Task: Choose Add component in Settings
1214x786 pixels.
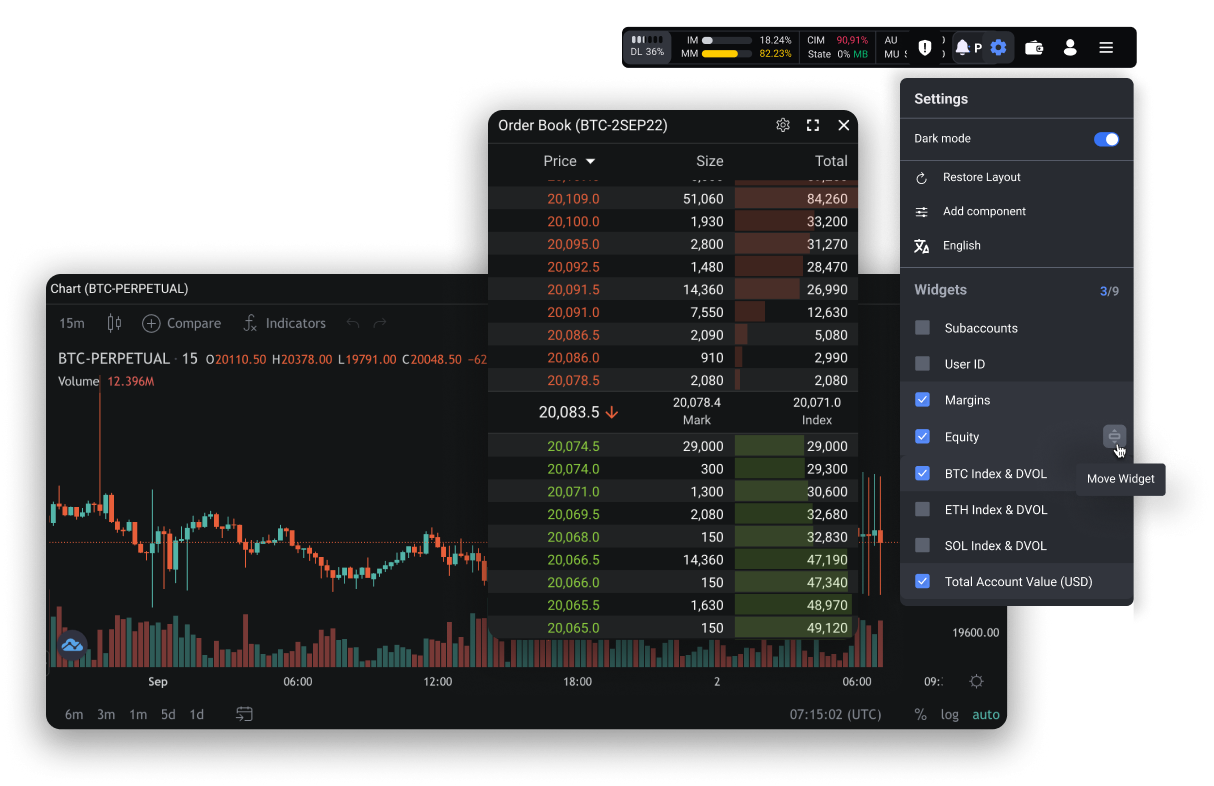Action: (984, 211)
